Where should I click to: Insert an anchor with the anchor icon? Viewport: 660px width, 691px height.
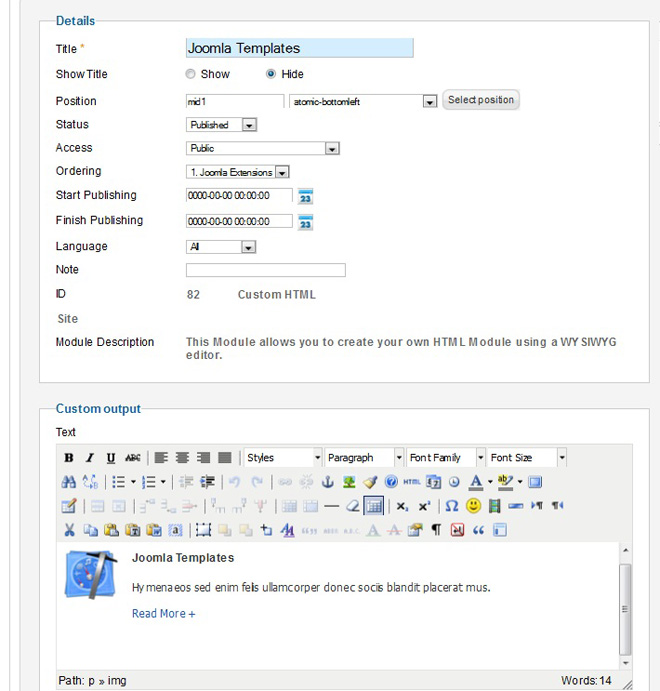pyautogui.click(x=326, y=482)
